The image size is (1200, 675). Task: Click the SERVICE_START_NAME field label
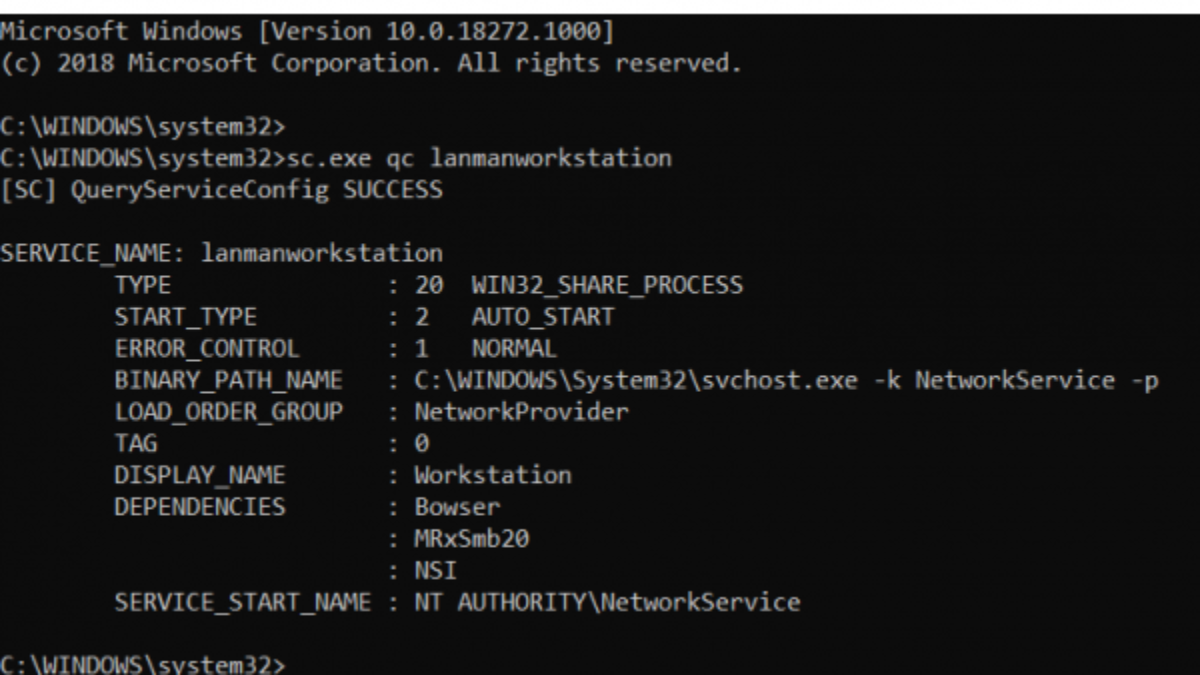(x=242, y=603)
